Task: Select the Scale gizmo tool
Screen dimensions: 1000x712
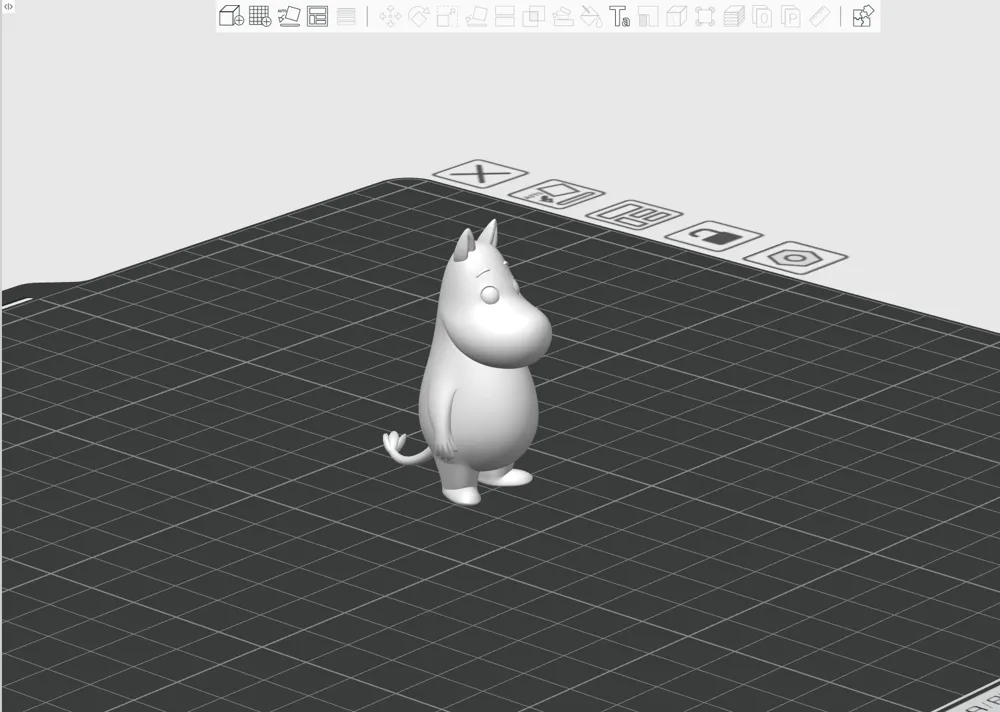Action: pos(447,16)
